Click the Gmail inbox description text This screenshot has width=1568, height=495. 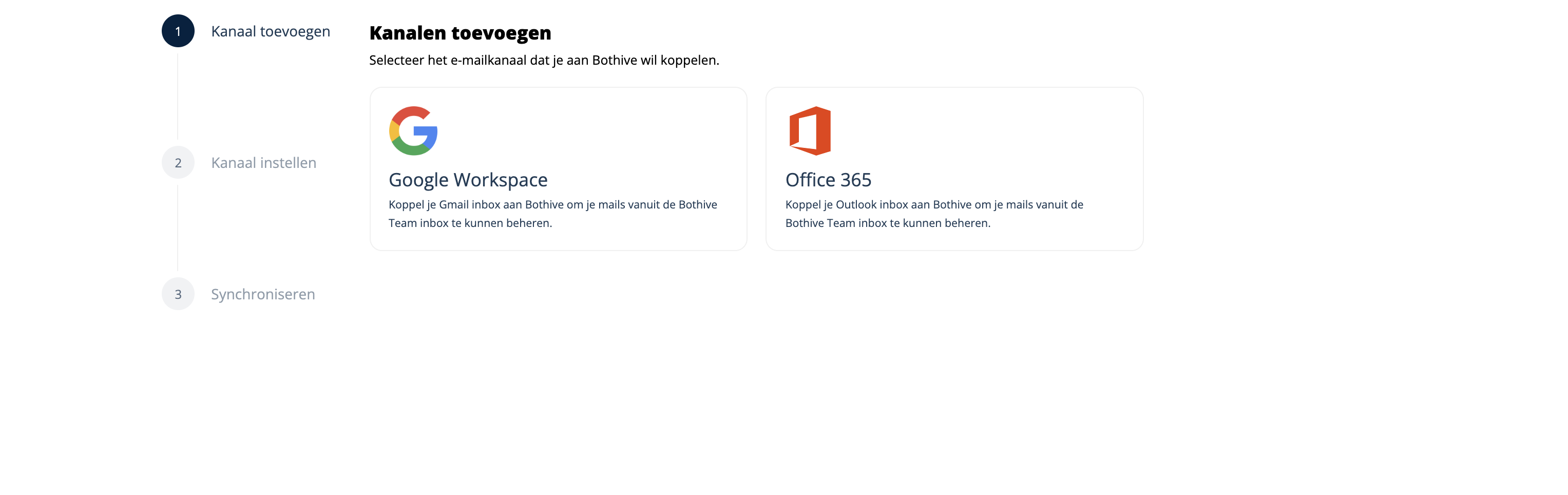click(552, 204)
